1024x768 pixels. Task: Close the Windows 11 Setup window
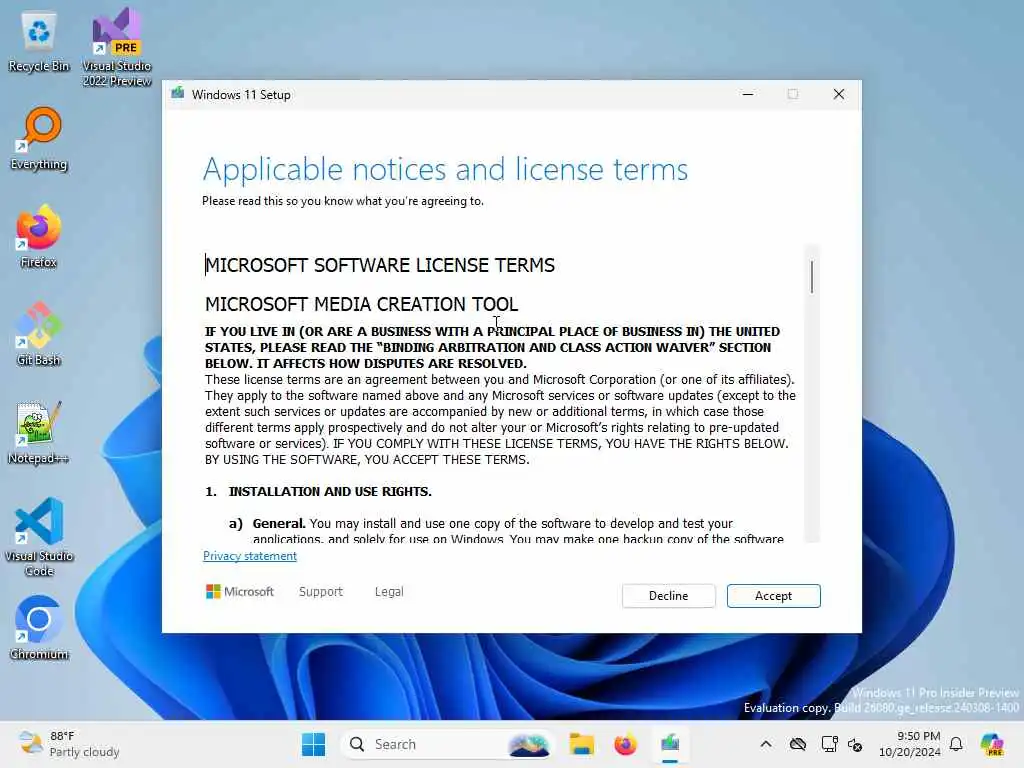(839, 95)
